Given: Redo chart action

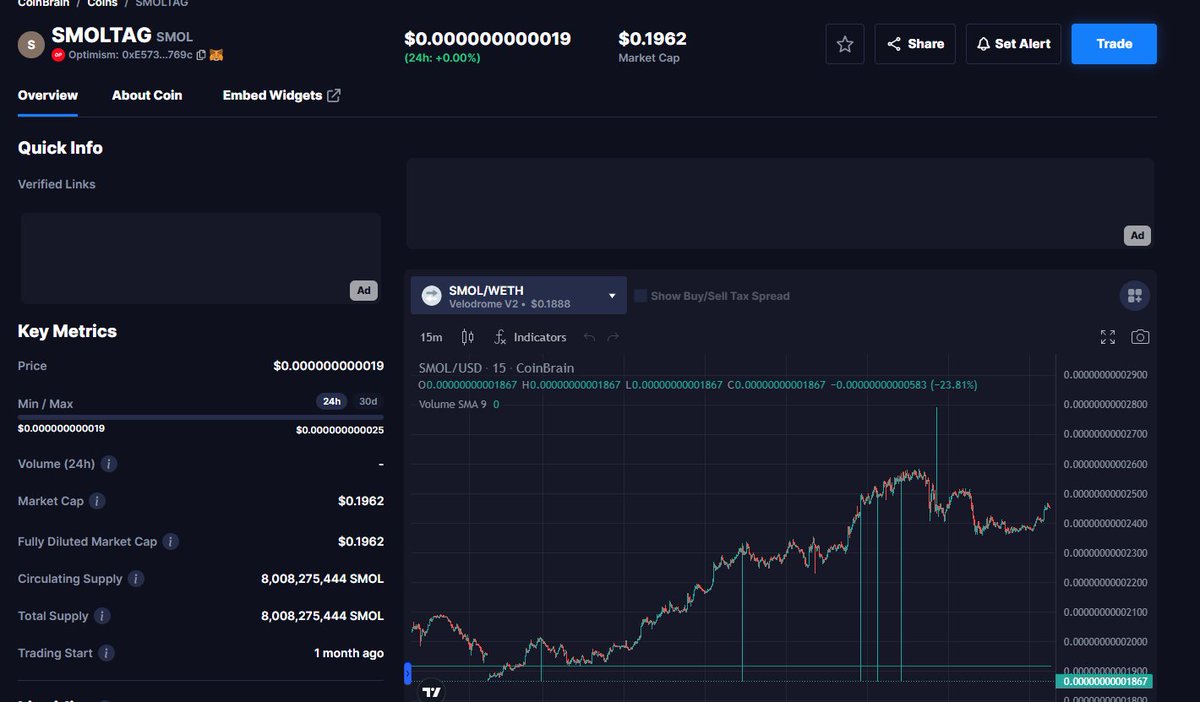Looking at the screenshot, I should (x=613, y=337).
